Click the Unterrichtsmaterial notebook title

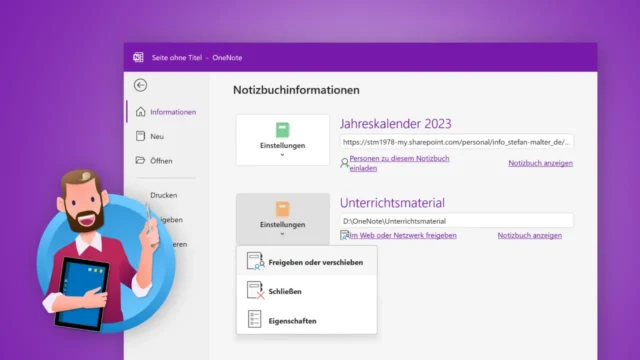(x=392, y=203)
